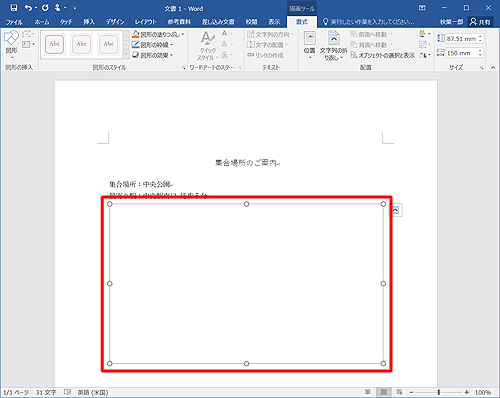Image resolution: width=500 pixels, height=398 pixels.
Task: Open the 位置 position menu
Action: coord(310,45)
